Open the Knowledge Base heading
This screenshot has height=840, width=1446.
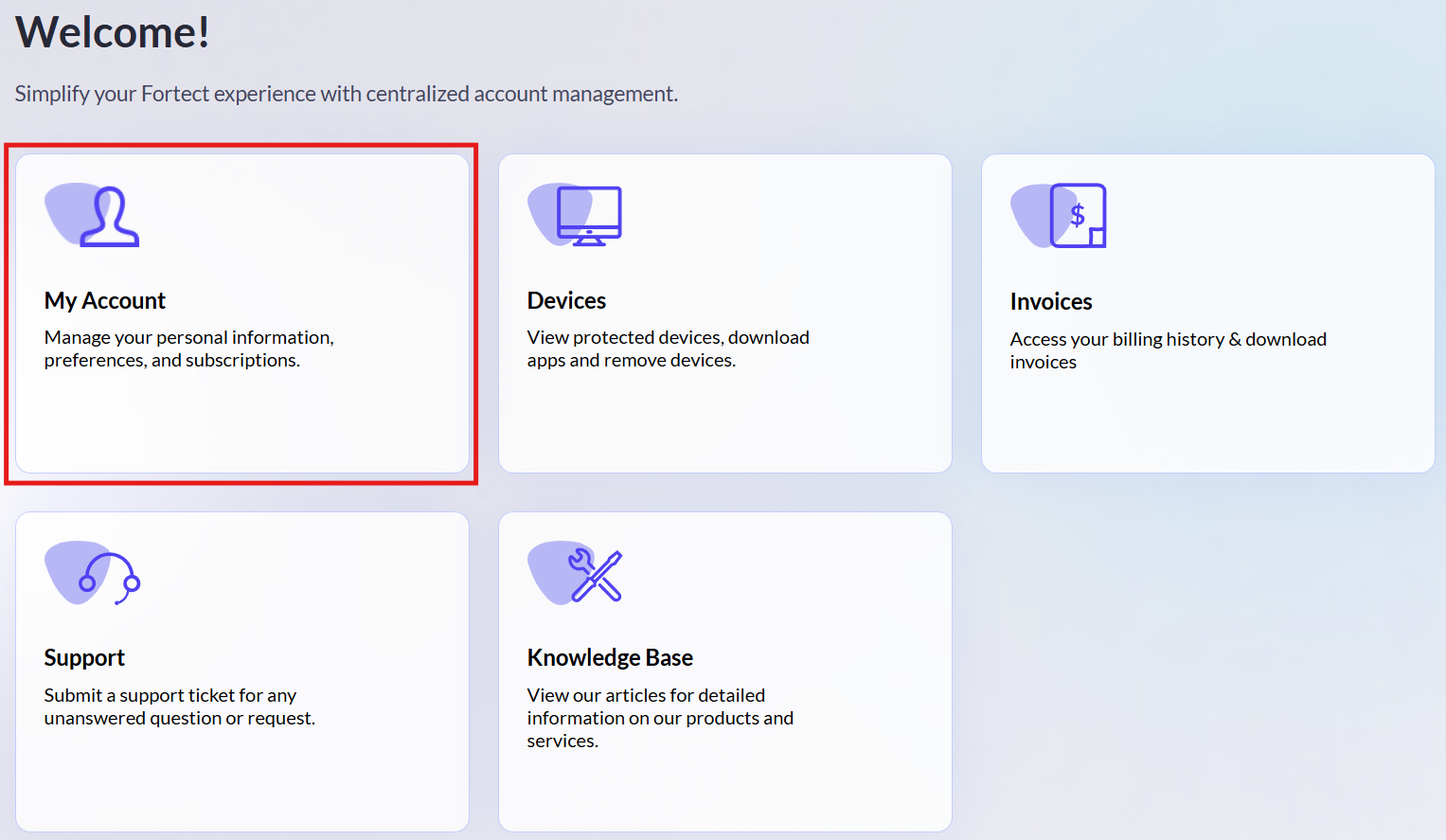[x=610, y=658]
